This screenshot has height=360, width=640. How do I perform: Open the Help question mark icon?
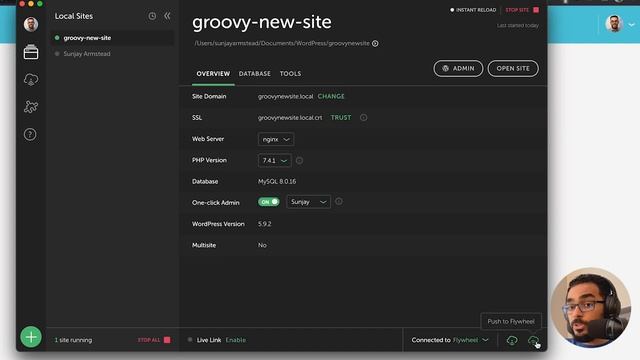tap(30, 134)
